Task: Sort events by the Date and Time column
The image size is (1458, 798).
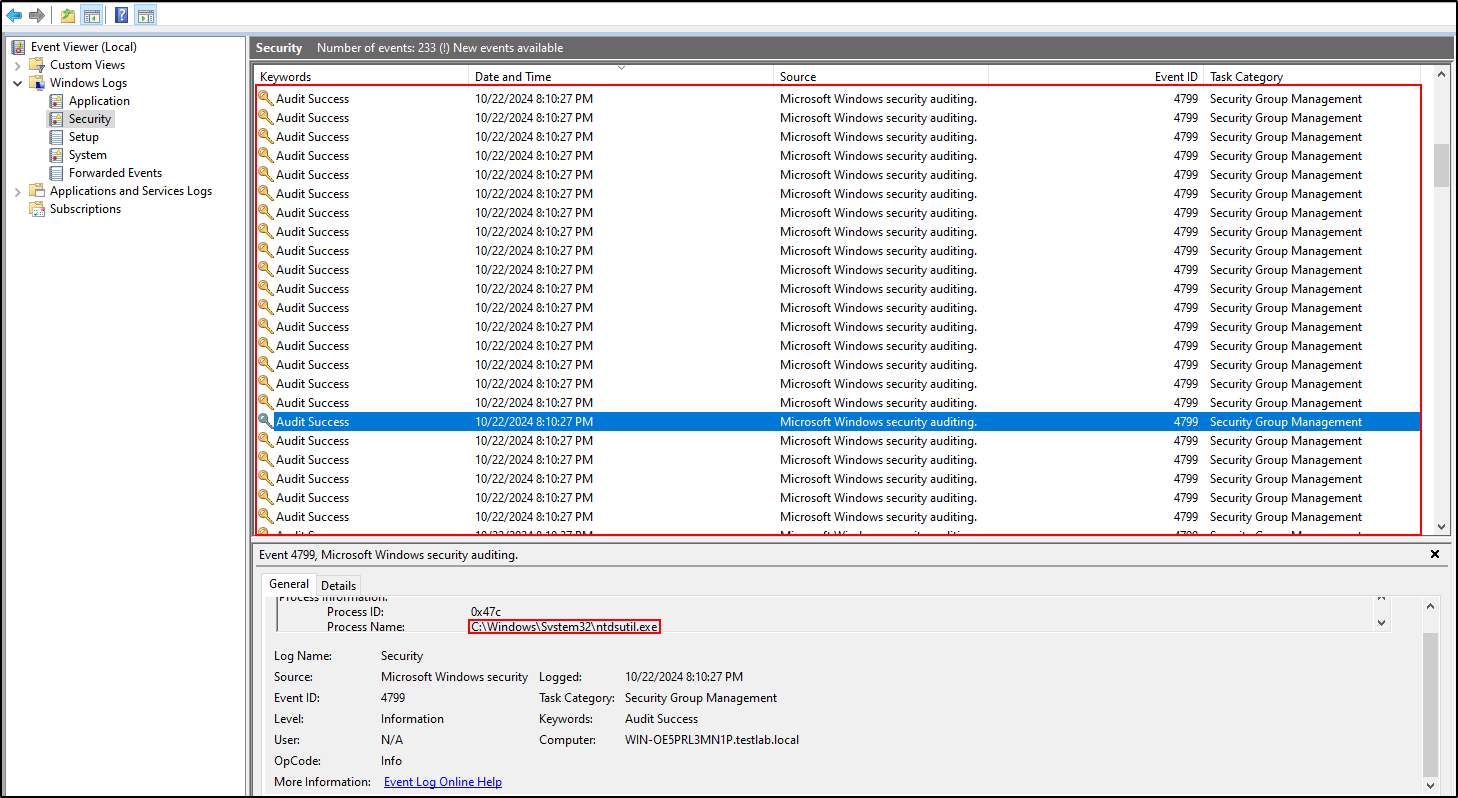Action: pyautogui.click(x=513, y=77)
